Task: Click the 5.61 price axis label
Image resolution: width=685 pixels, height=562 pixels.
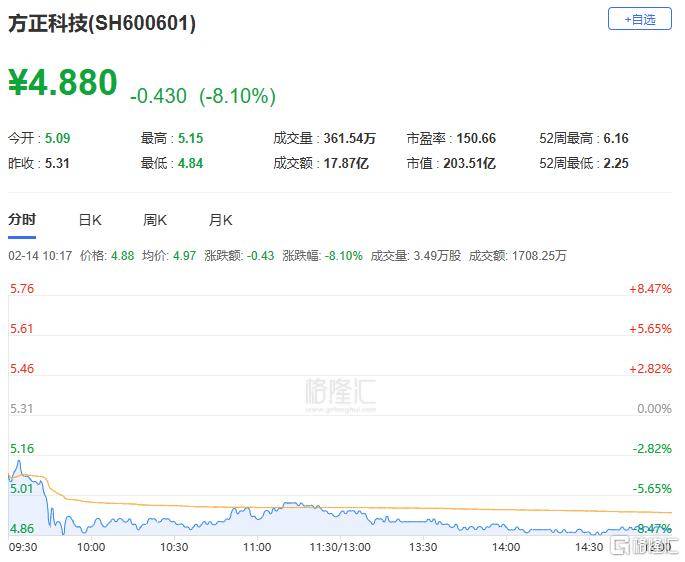Action: click(22, 329)
